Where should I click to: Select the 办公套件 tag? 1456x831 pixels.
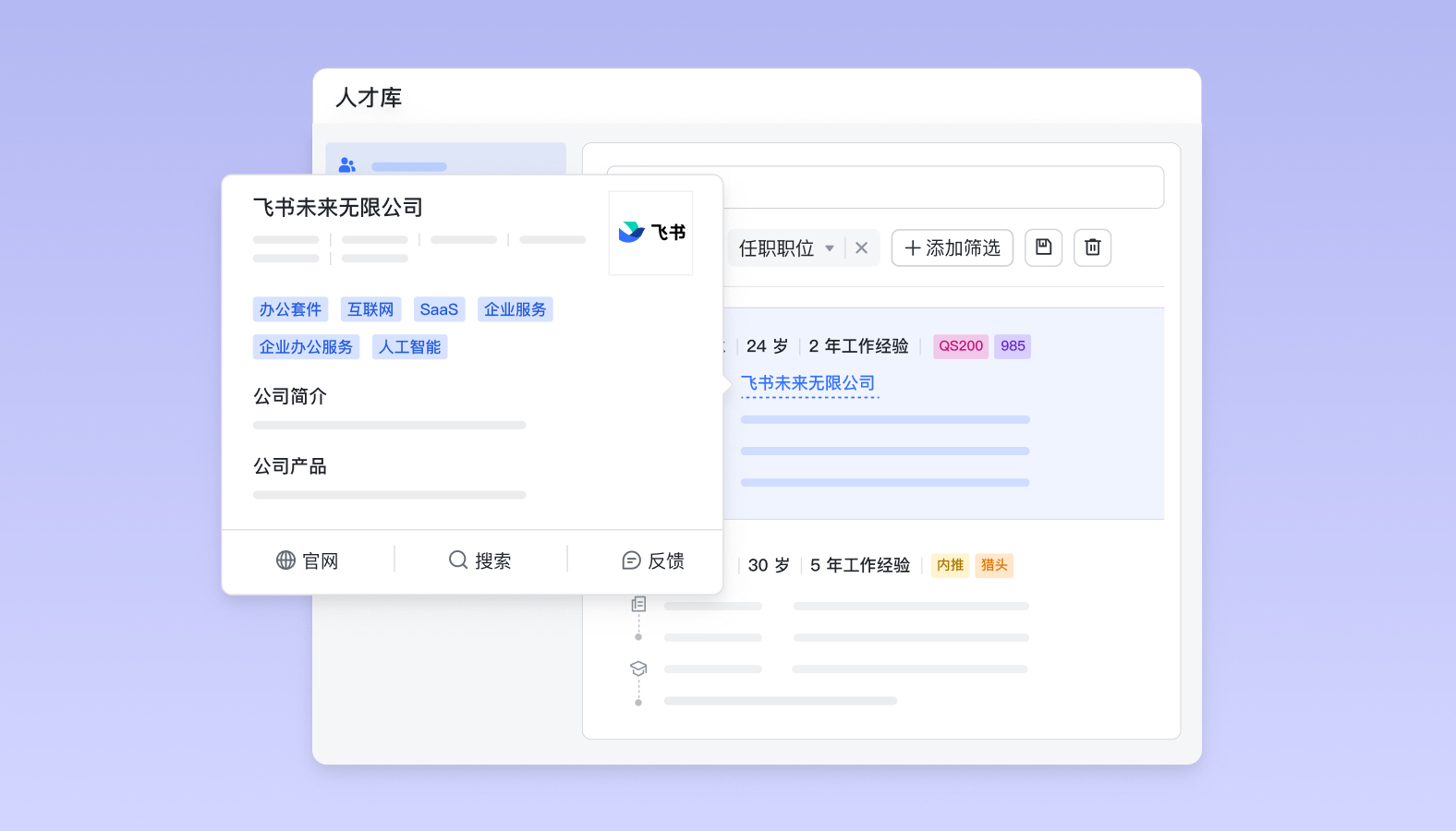(290, 309)
